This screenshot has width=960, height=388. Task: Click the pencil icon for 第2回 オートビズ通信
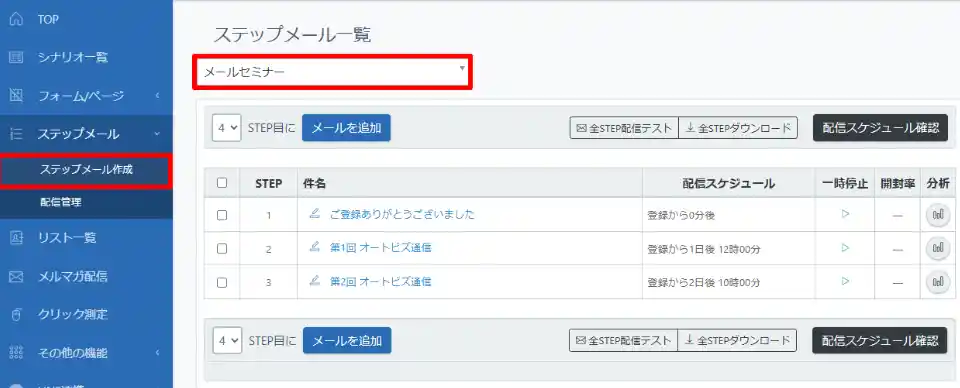(315, 281)
